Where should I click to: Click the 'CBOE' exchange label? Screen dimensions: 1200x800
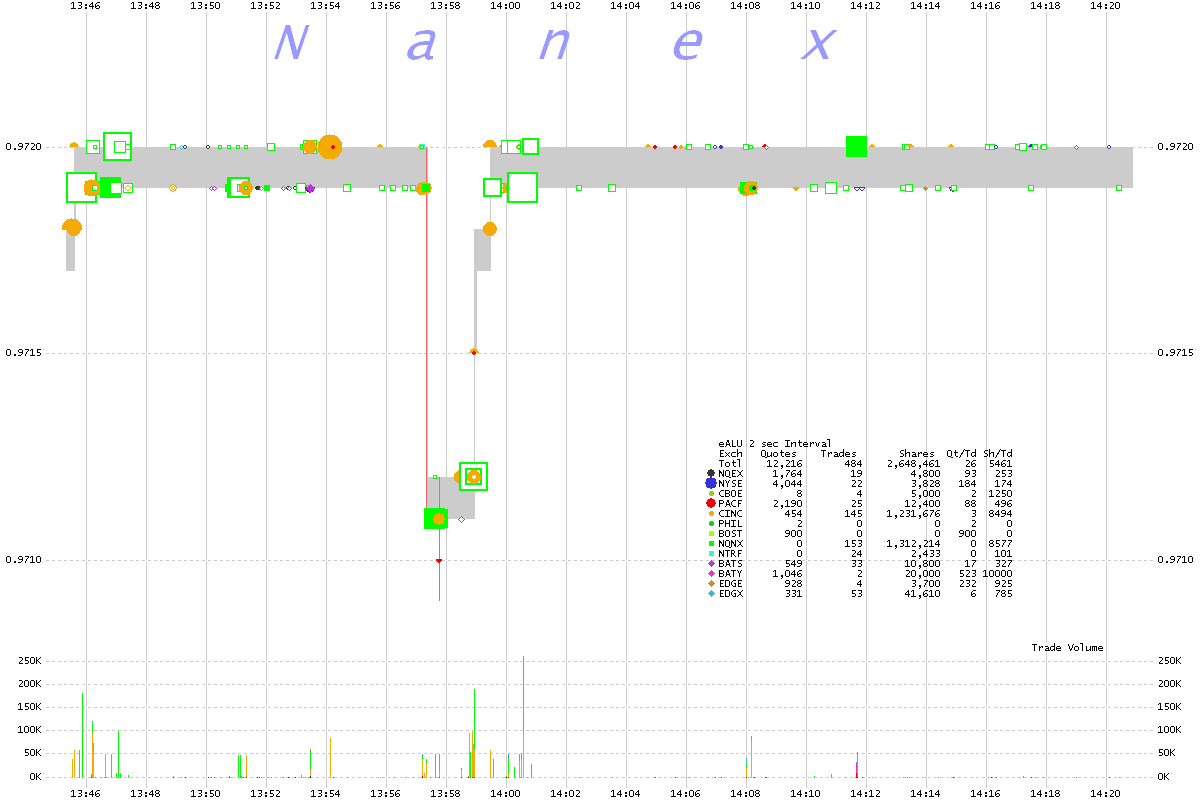[x=730, y=493]
